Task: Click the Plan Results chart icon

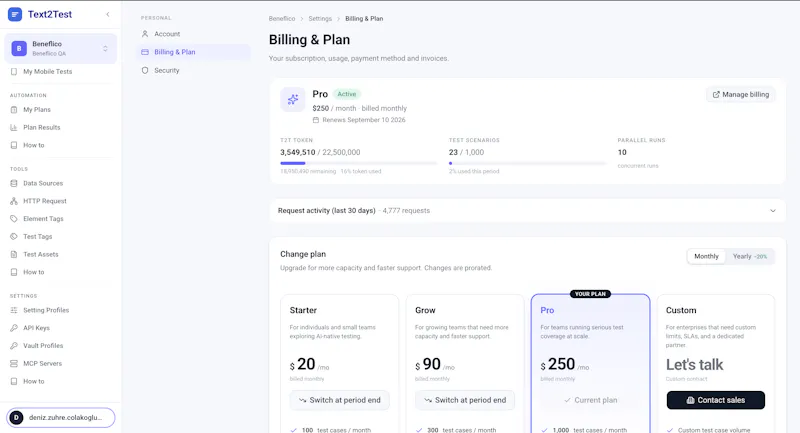Action: (x=14, y=128)
